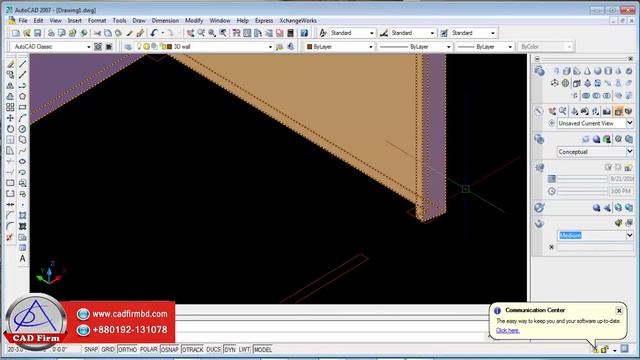The width and height of the screenshot is (640, 360).
Task: Toggle SNAP mode in status bar
Action: (91, 349)
